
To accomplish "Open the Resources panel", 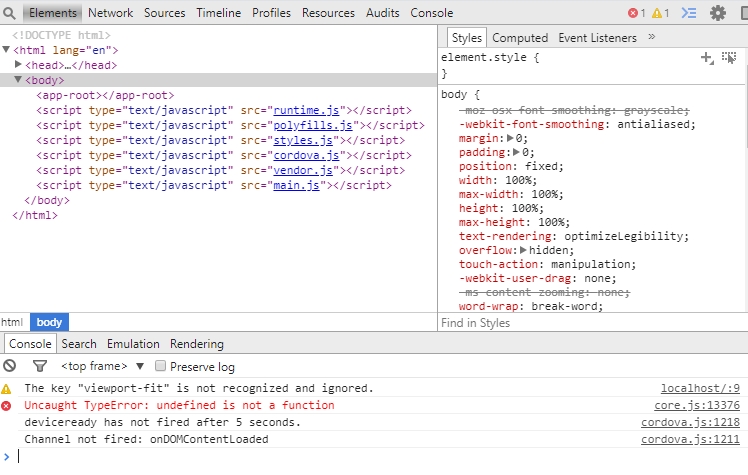I will (328, 13).
